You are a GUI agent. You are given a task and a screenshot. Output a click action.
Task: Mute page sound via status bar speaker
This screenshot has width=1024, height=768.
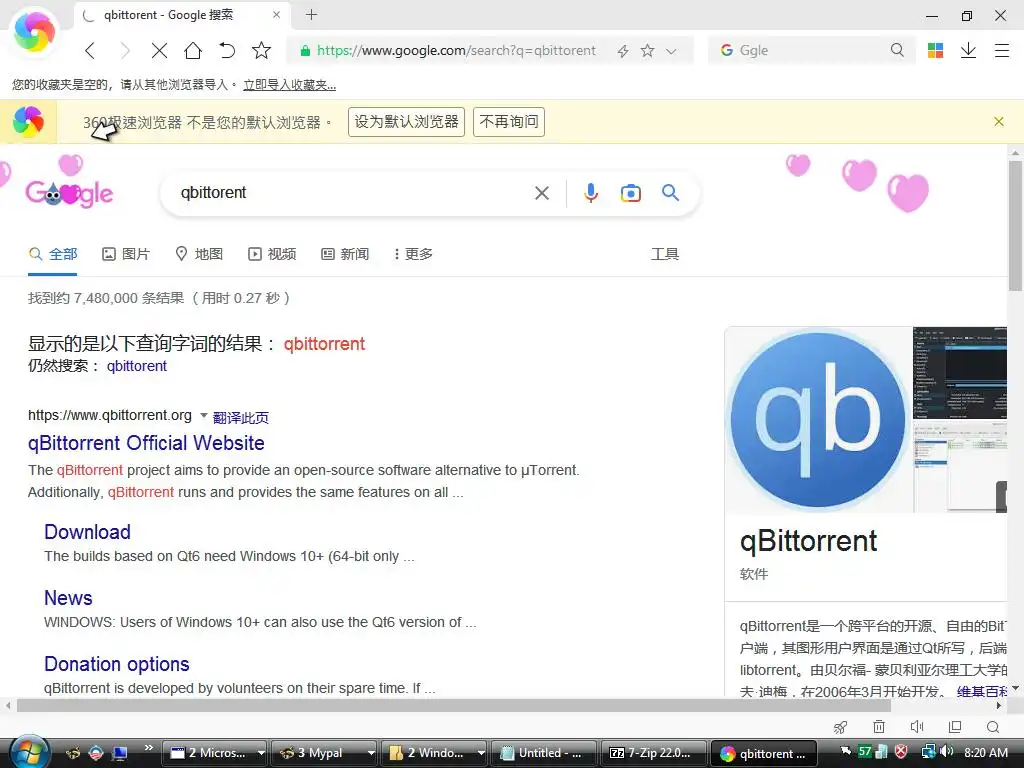coord(917,727)
